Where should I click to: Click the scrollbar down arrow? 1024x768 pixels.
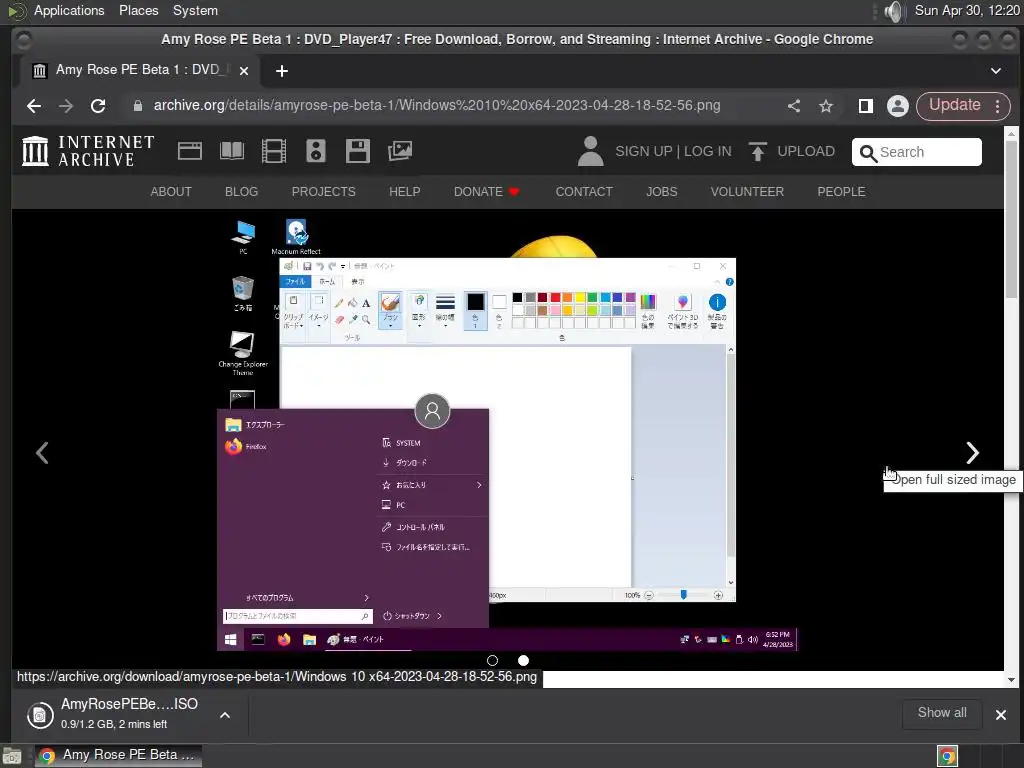click(x=1011, y=680)
